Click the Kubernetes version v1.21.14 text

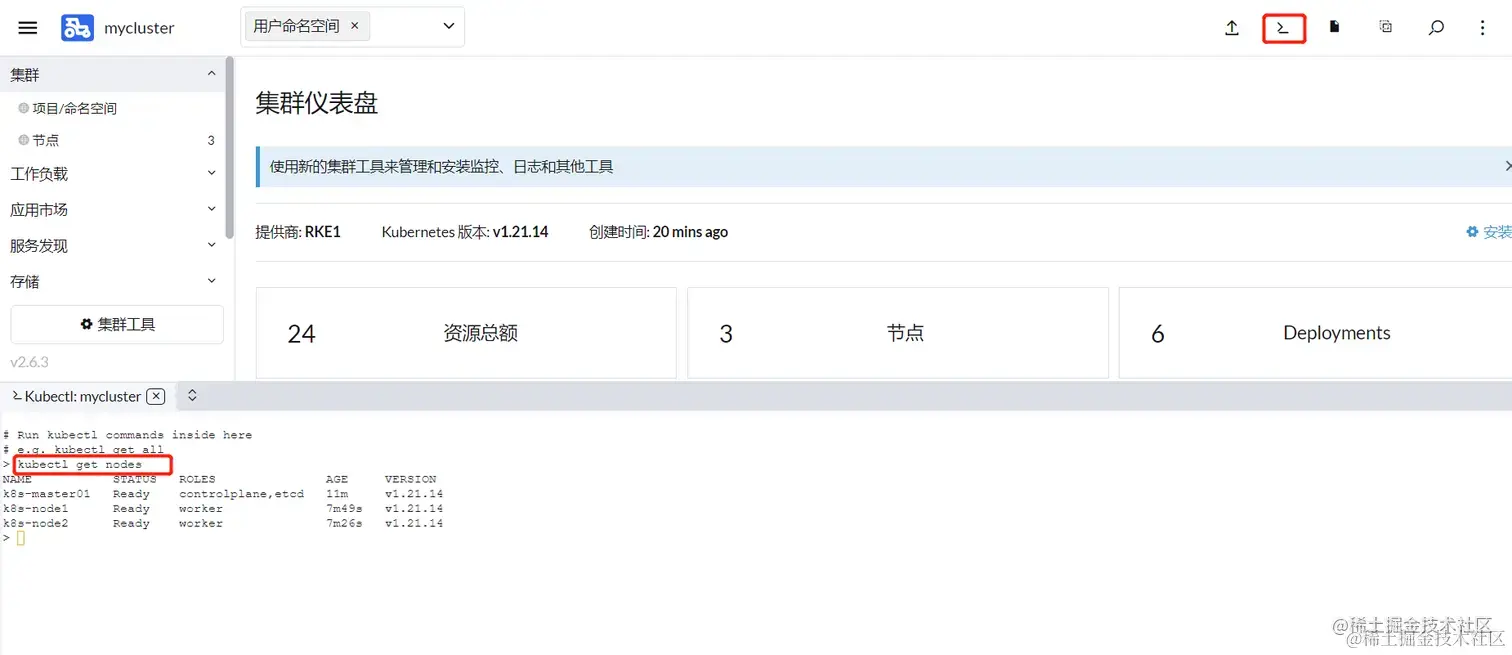(x=520, y=232)
